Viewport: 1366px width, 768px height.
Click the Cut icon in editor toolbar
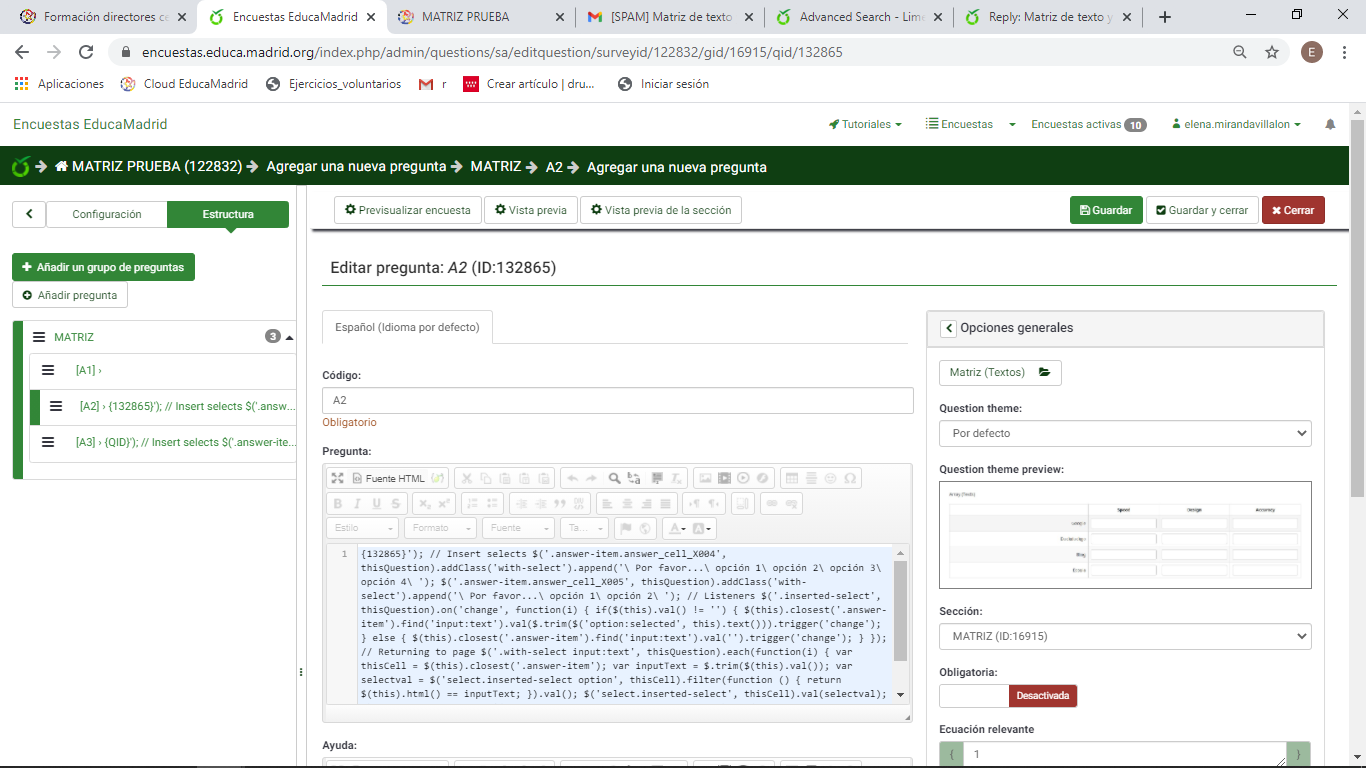pyautogui.click(x=467, y=478)
